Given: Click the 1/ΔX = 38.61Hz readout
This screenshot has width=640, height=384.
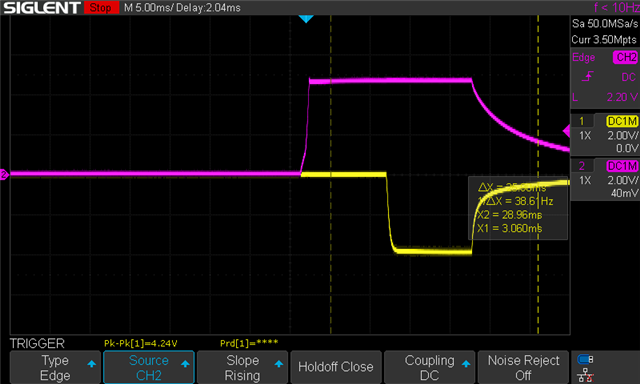Looking at the screenshot, I should point(515,201).
